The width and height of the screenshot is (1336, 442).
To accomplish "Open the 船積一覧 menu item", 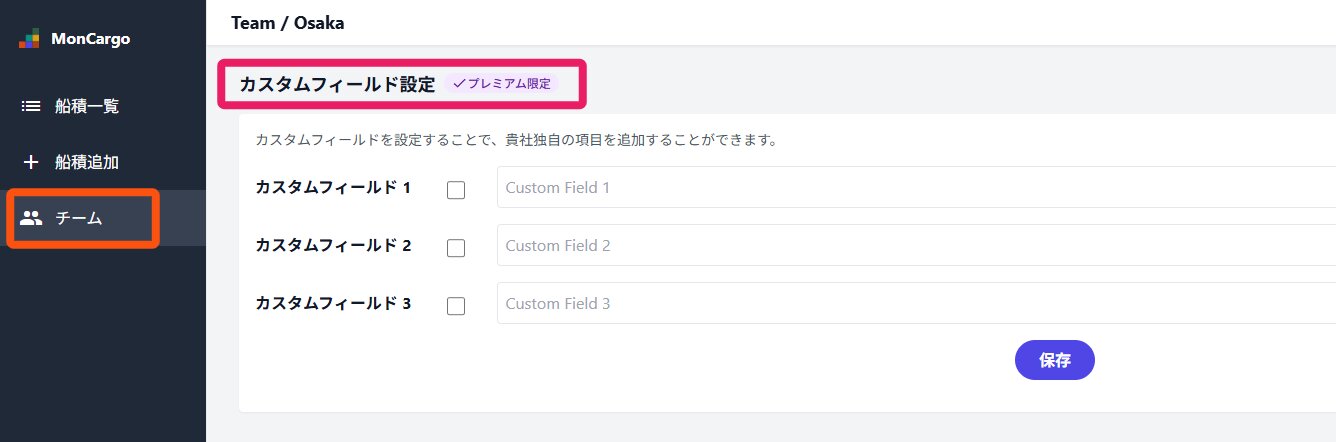I will coord(86,106).
